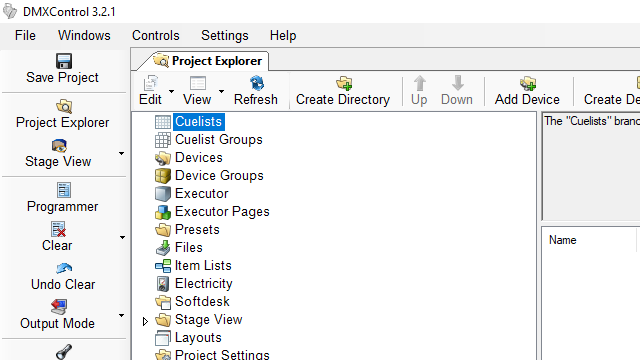The image size is (640, 360).
Task: Open the File menu
Action: tap(25, 36)
